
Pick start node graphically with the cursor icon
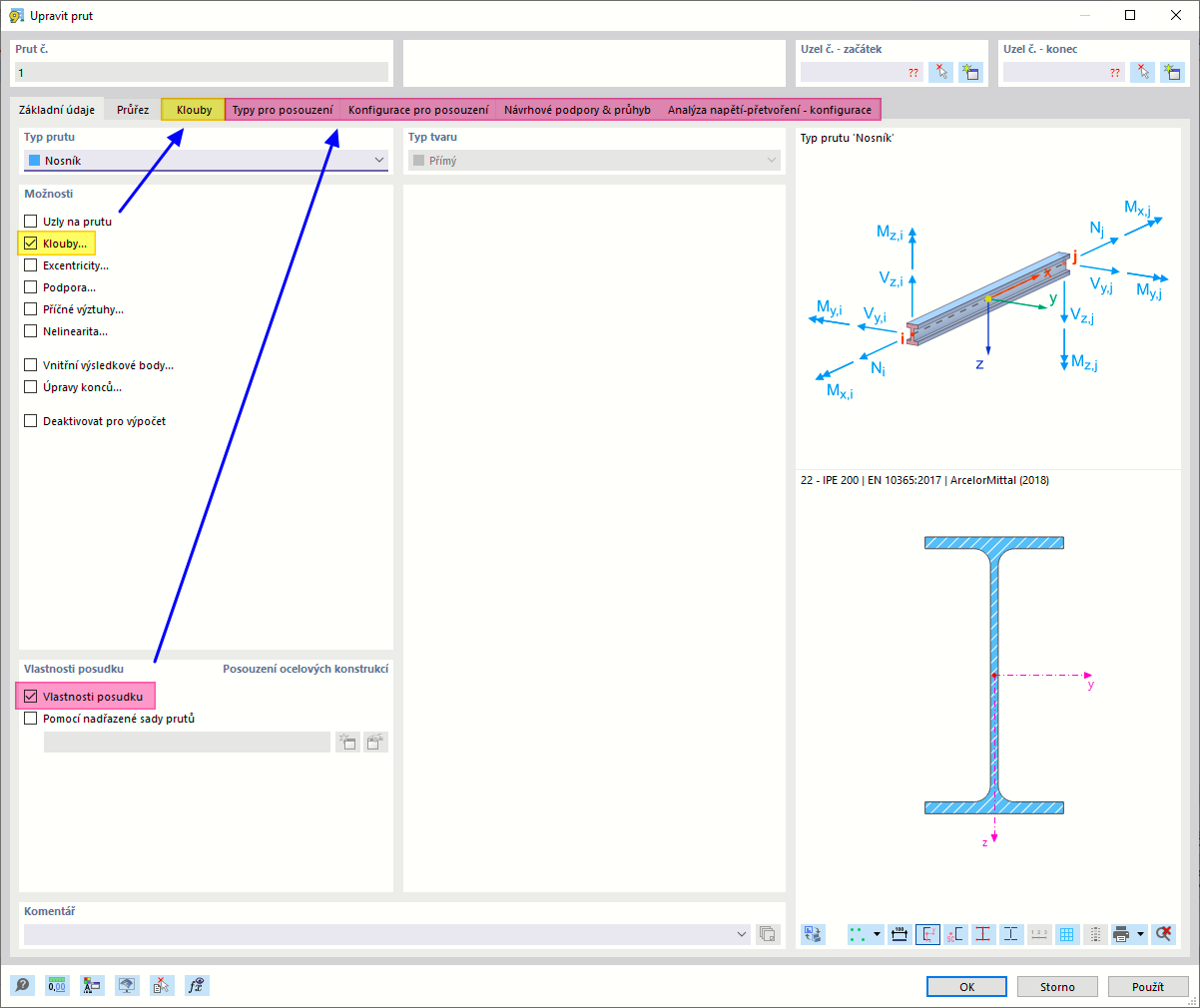(x=940, y=72)
